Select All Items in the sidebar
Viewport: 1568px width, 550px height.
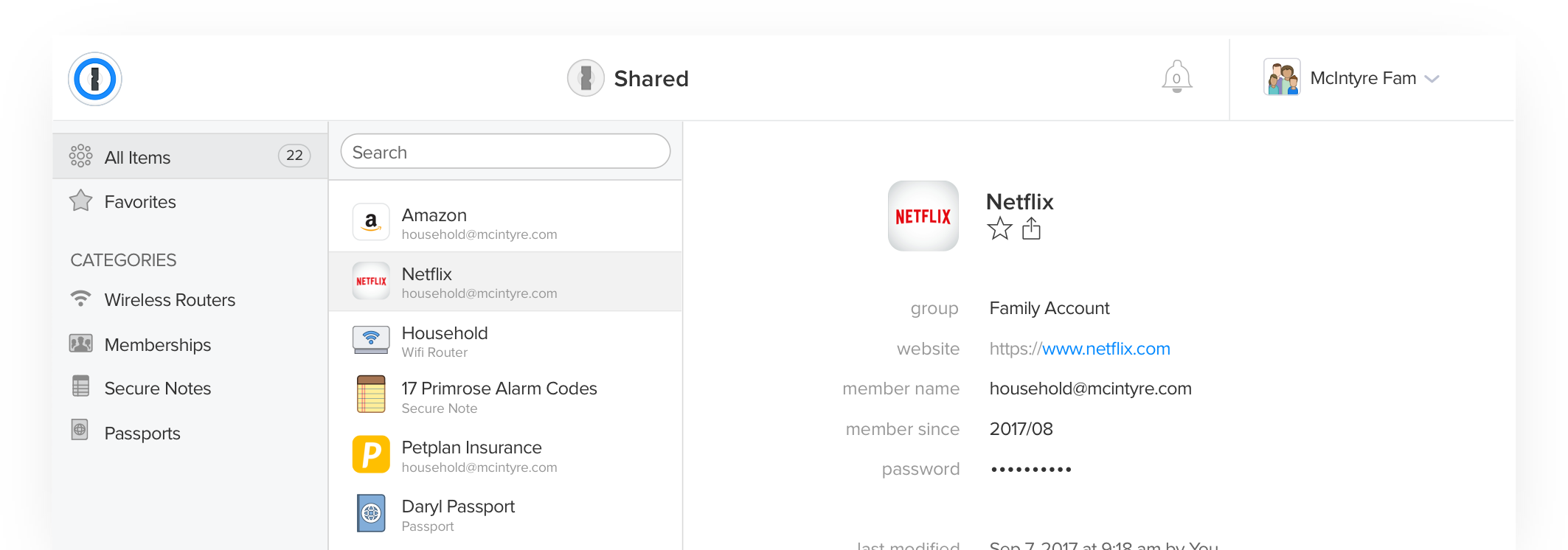tap(190, 156)
